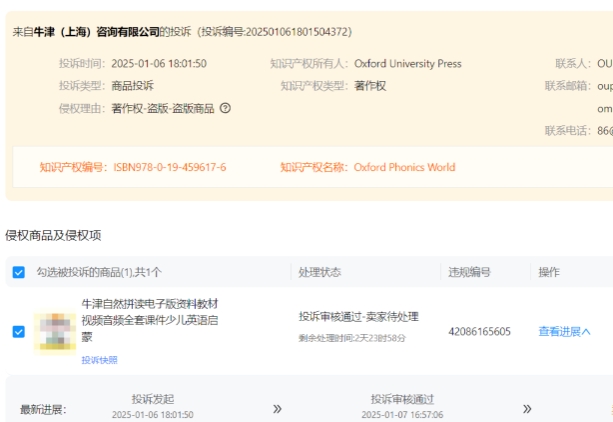The image size is (613, 422).
Task: Click the 投诉发起 progress step
Action: tap(152, 399)
